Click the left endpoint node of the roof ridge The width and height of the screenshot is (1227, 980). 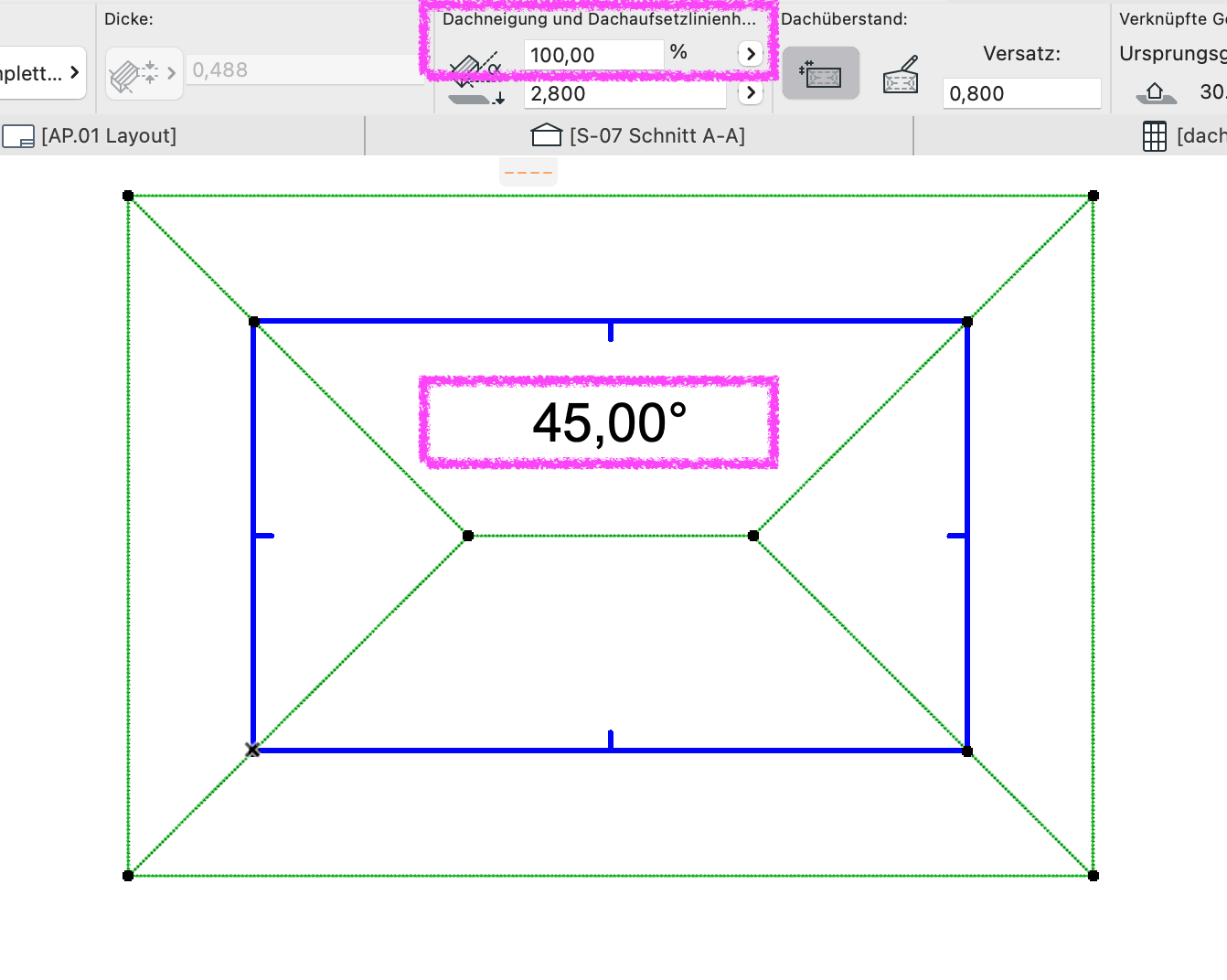[x=468, y=536]
